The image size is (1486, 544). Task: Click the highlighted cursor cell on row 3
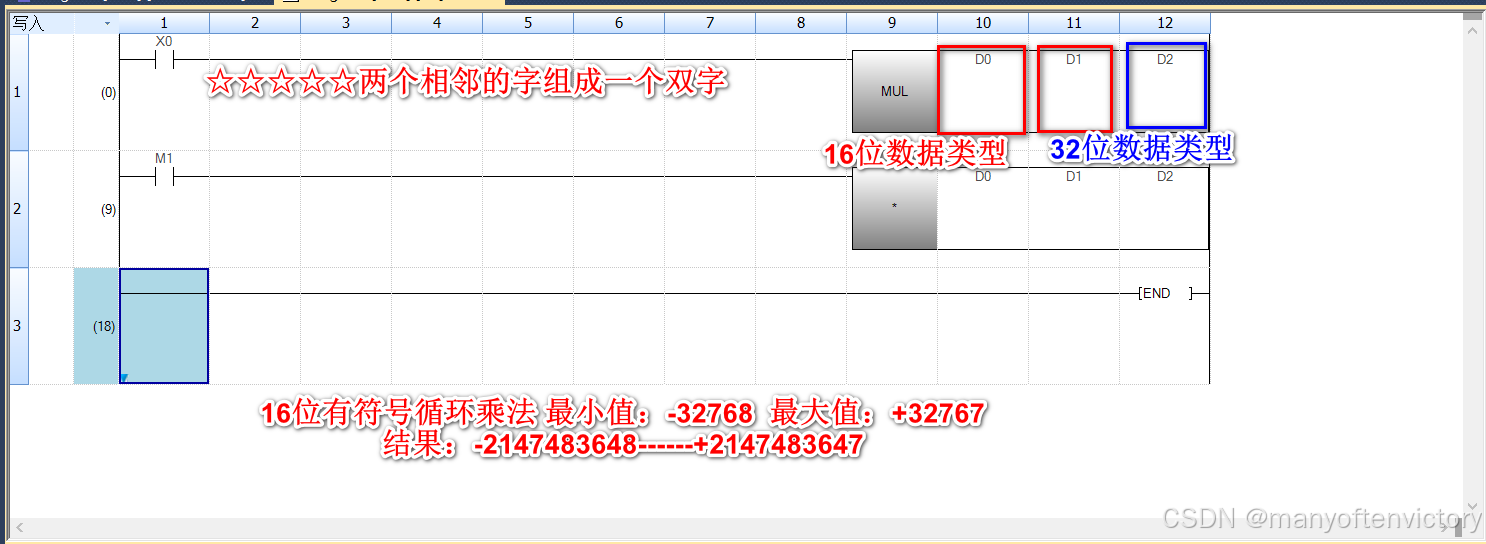[x=164, y=326]
